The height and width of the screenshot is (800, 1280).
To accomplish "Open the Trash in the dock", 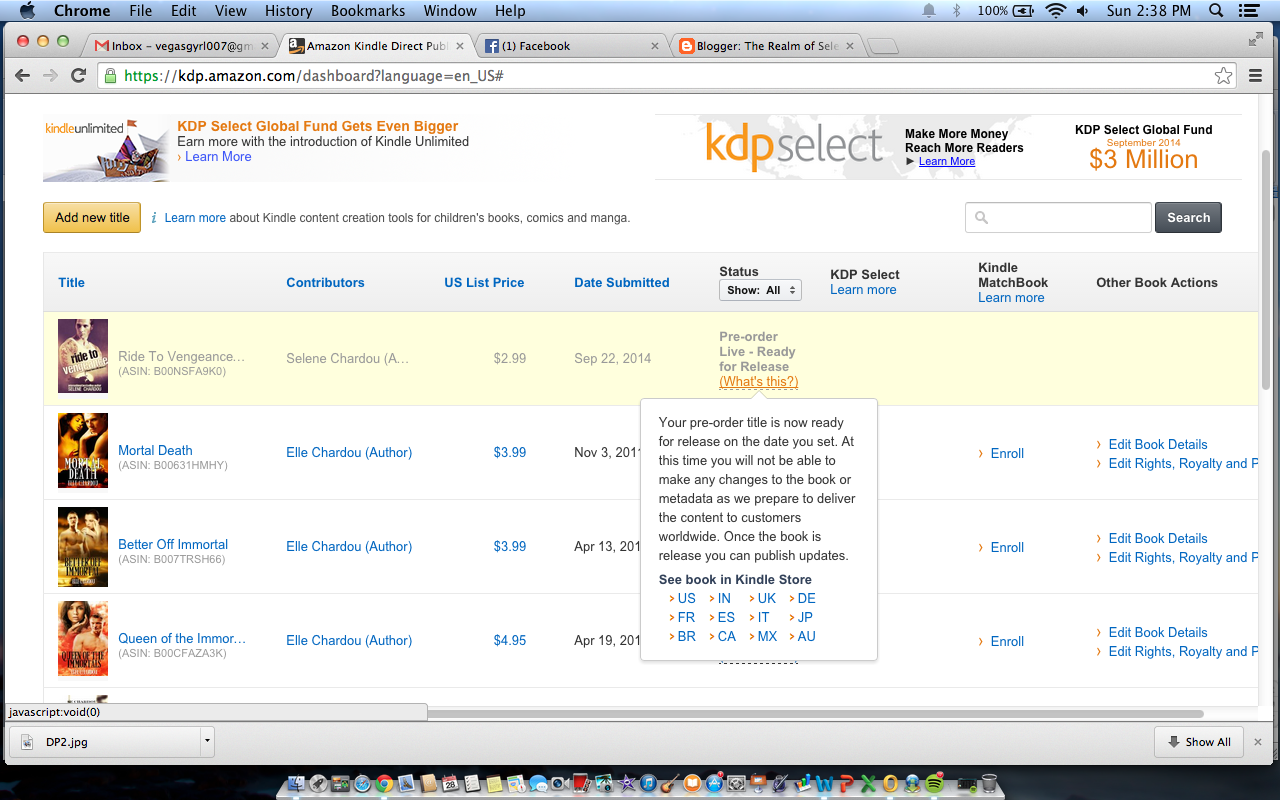I will [x=989, y=783].
